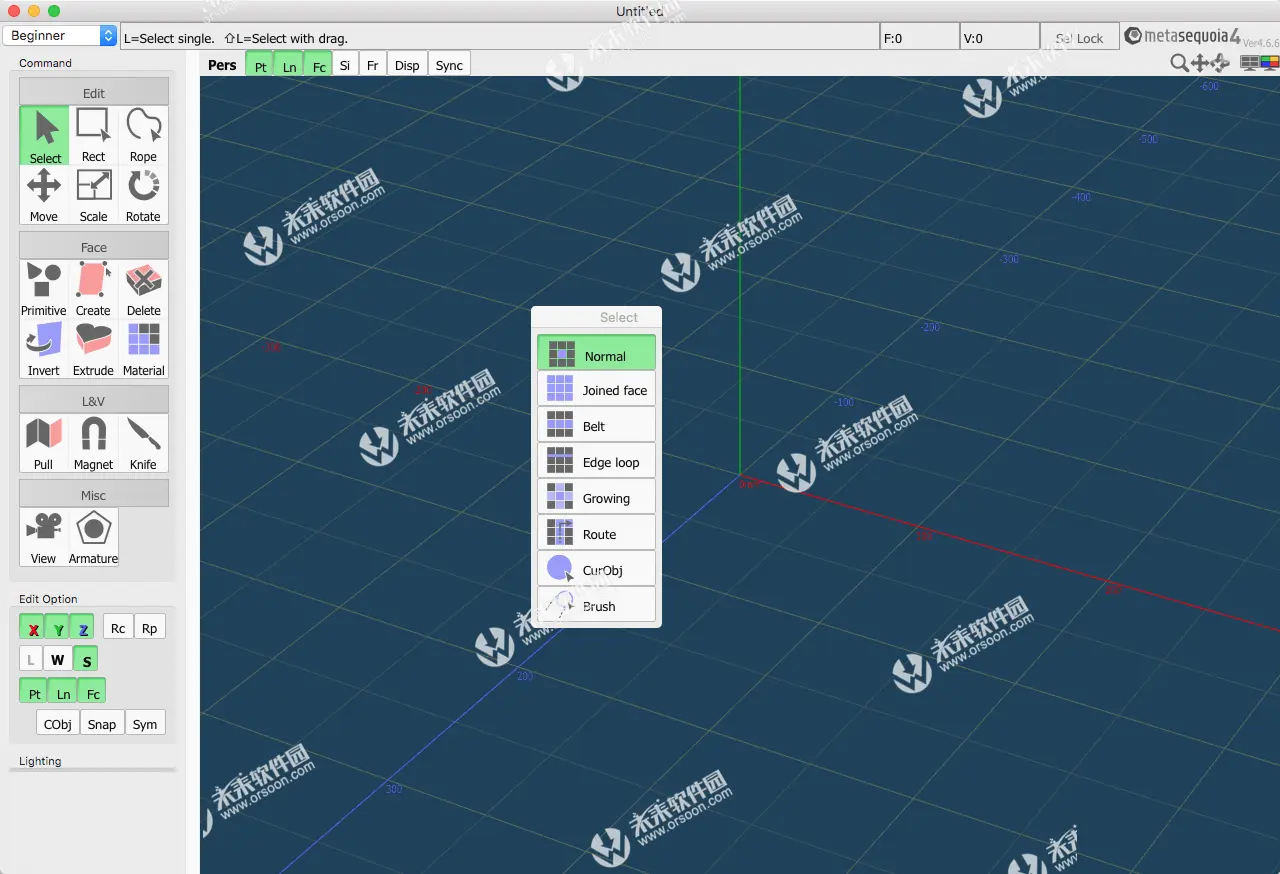This screenshot has height=874, width=1280.
Task: Click the Pers view label
Action: pyautogui.click(x=222, y=65)
